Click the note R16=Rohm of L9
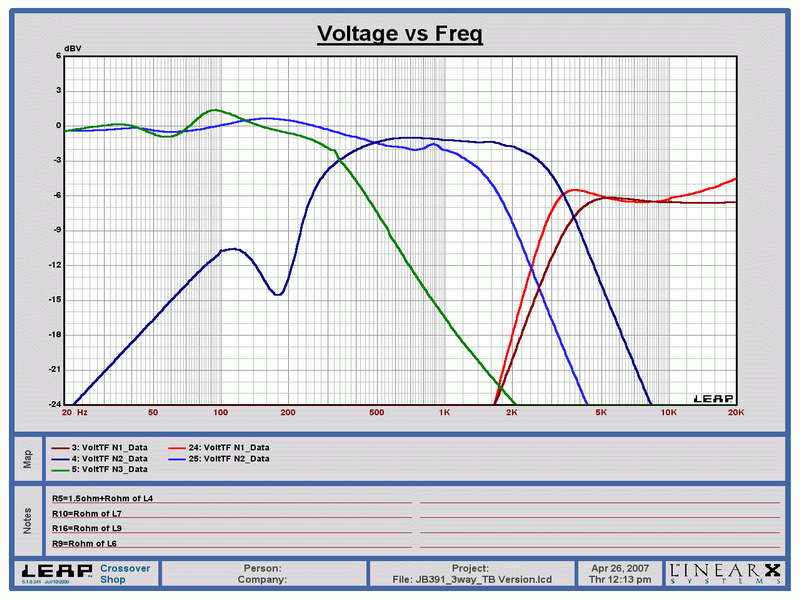The image size is (800, 600). [x=87, y=527]
